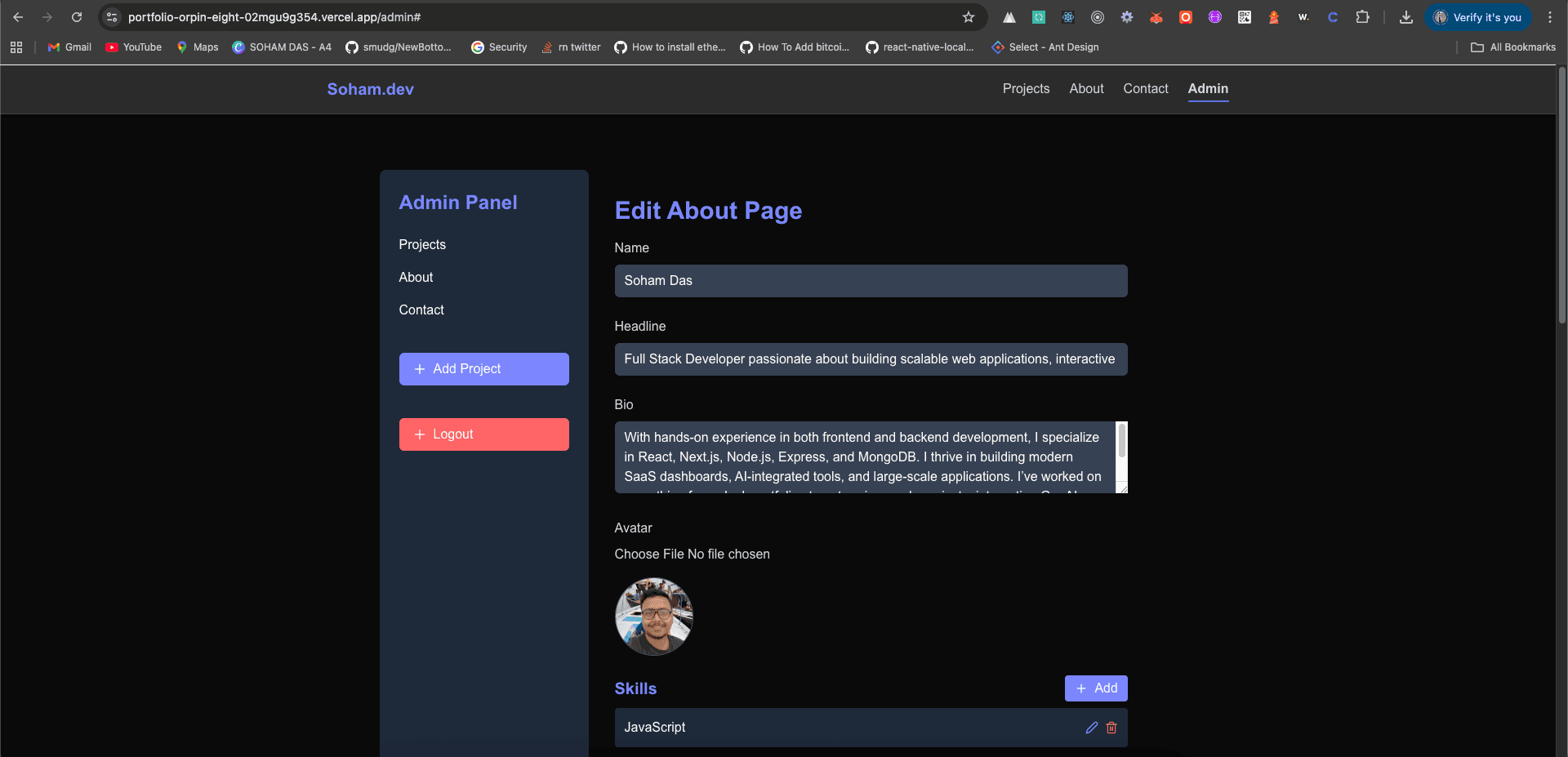Reload the page with the refresh icon
Viewport: 1568px width, 757px height.
coord(77,17)
